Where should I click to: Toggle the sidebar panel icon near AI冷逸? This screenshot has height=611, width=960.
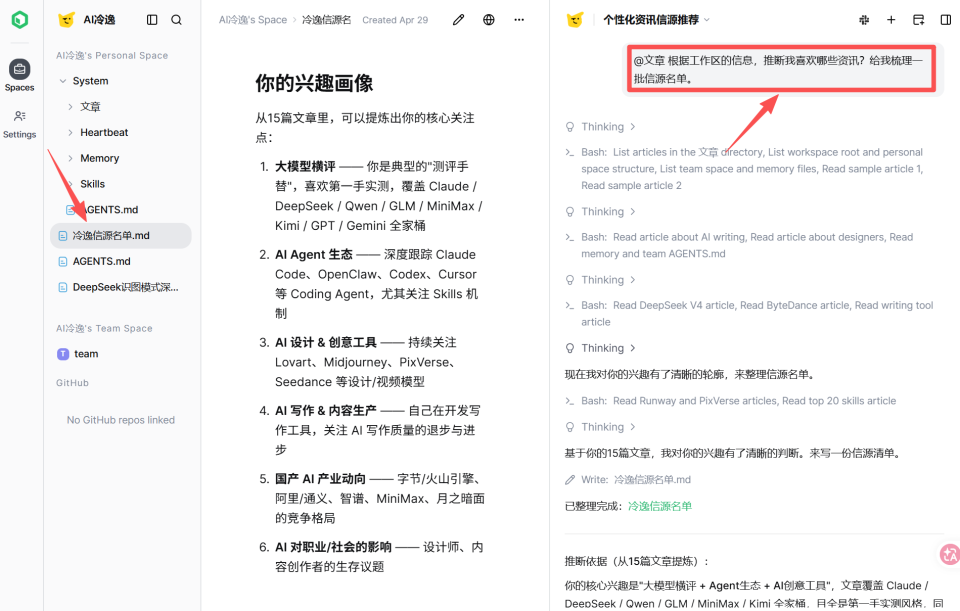(152, 20)
